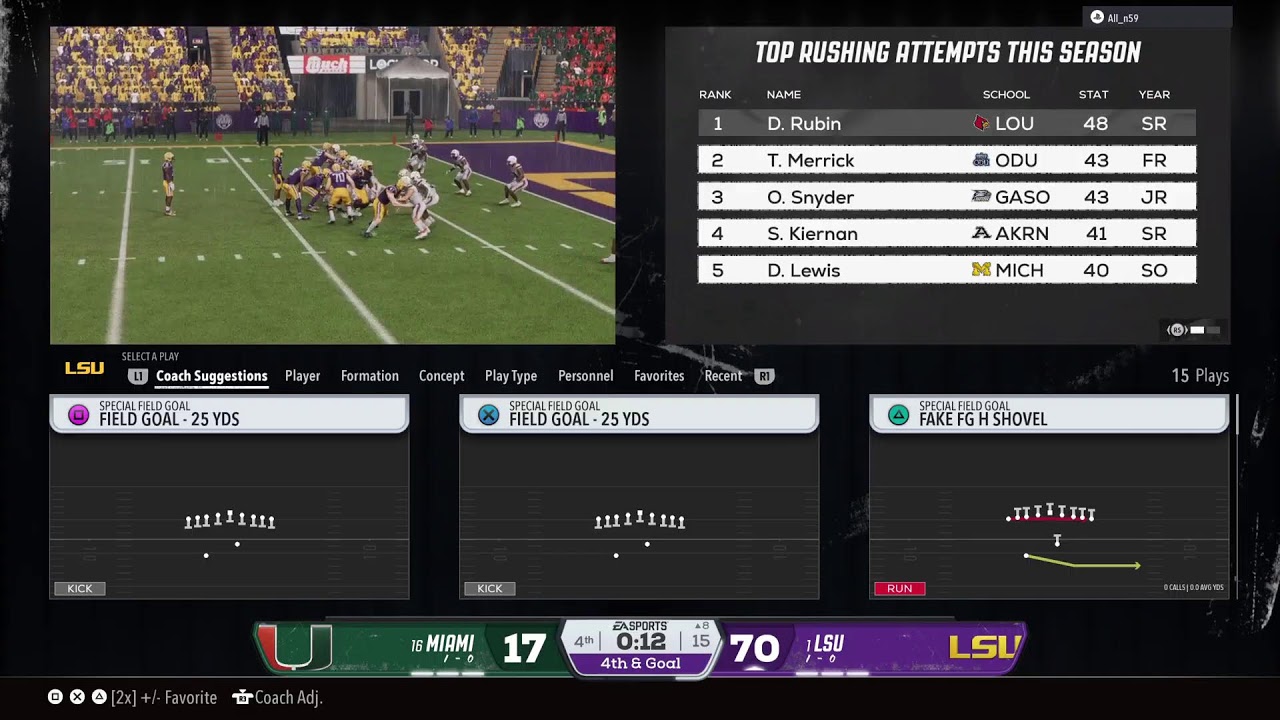Click the Akron logo in S. Kiernan row
The height and width of the screenshot is (720, 1280).
(981, 233)
